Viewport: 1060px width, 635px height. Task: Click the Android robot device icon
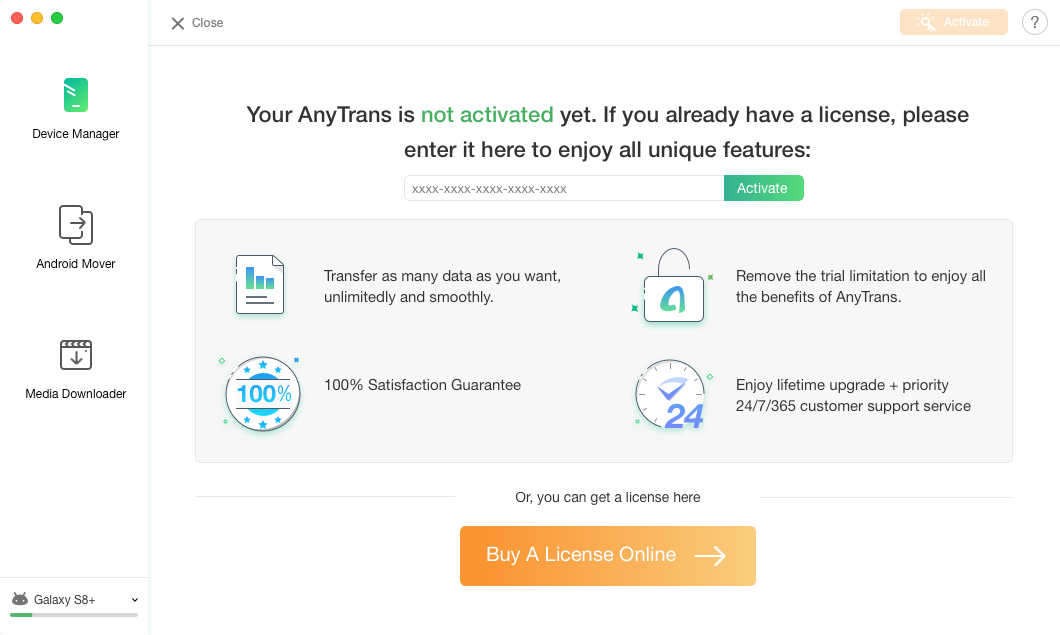tap(20, 598)
